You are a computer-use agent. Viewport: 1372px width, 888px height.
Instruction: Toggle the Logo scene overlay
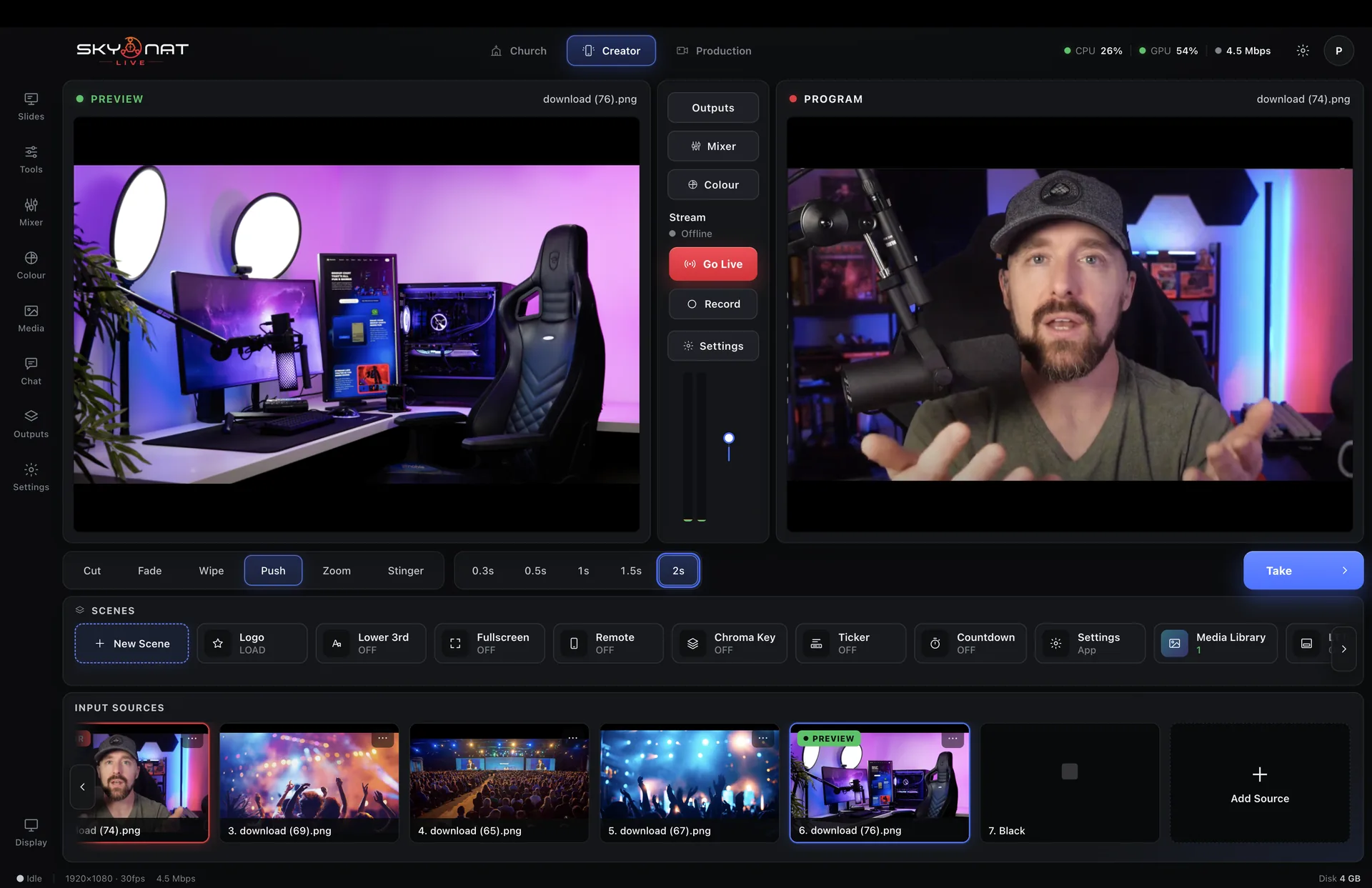(252, 643)
